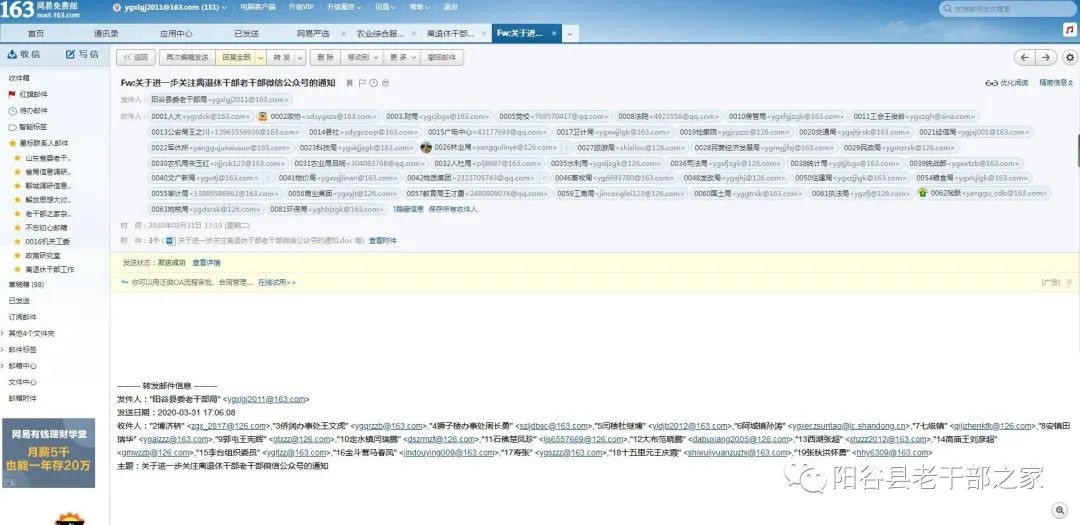Click the 返回 back button
The image size is (1080, 525).
click(x=135, y=57)
